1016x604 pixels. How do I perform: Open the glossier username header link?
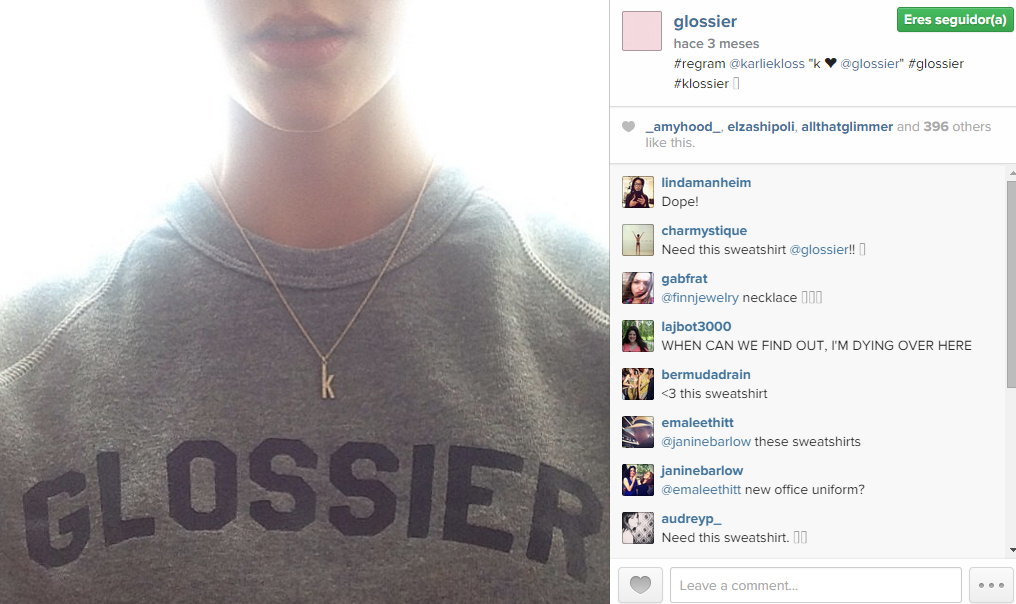tap(705, 21)
